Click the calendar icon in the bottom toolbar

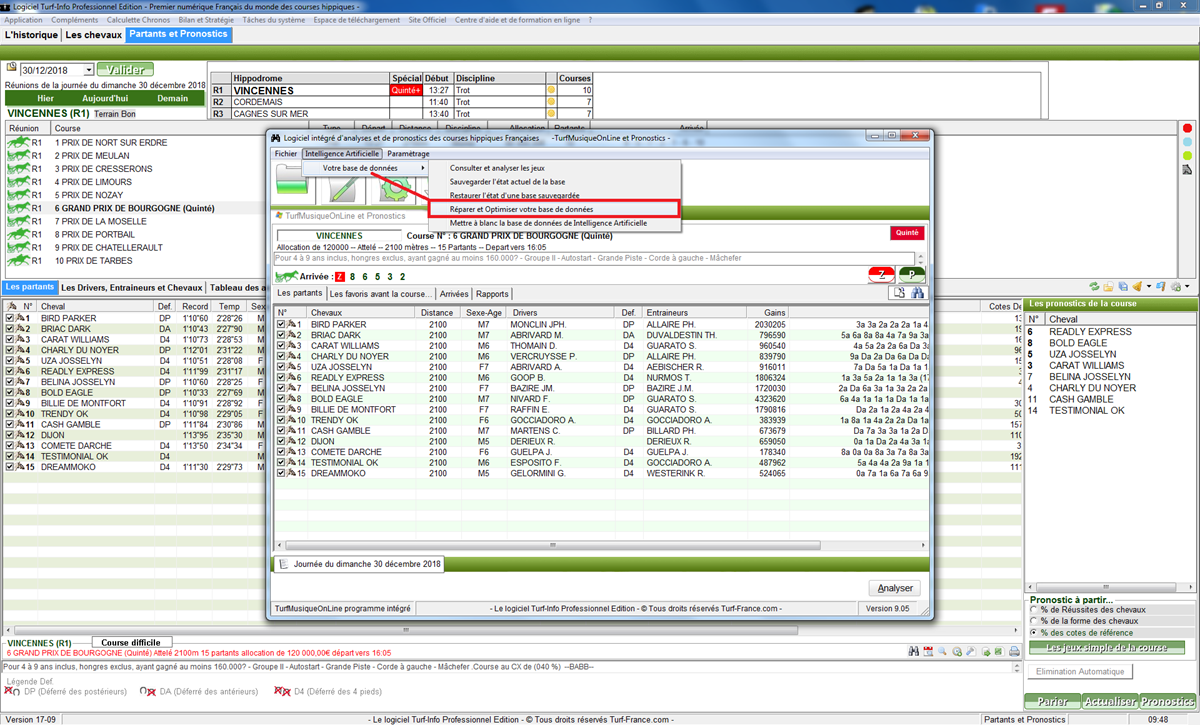[x=928, y=651]
